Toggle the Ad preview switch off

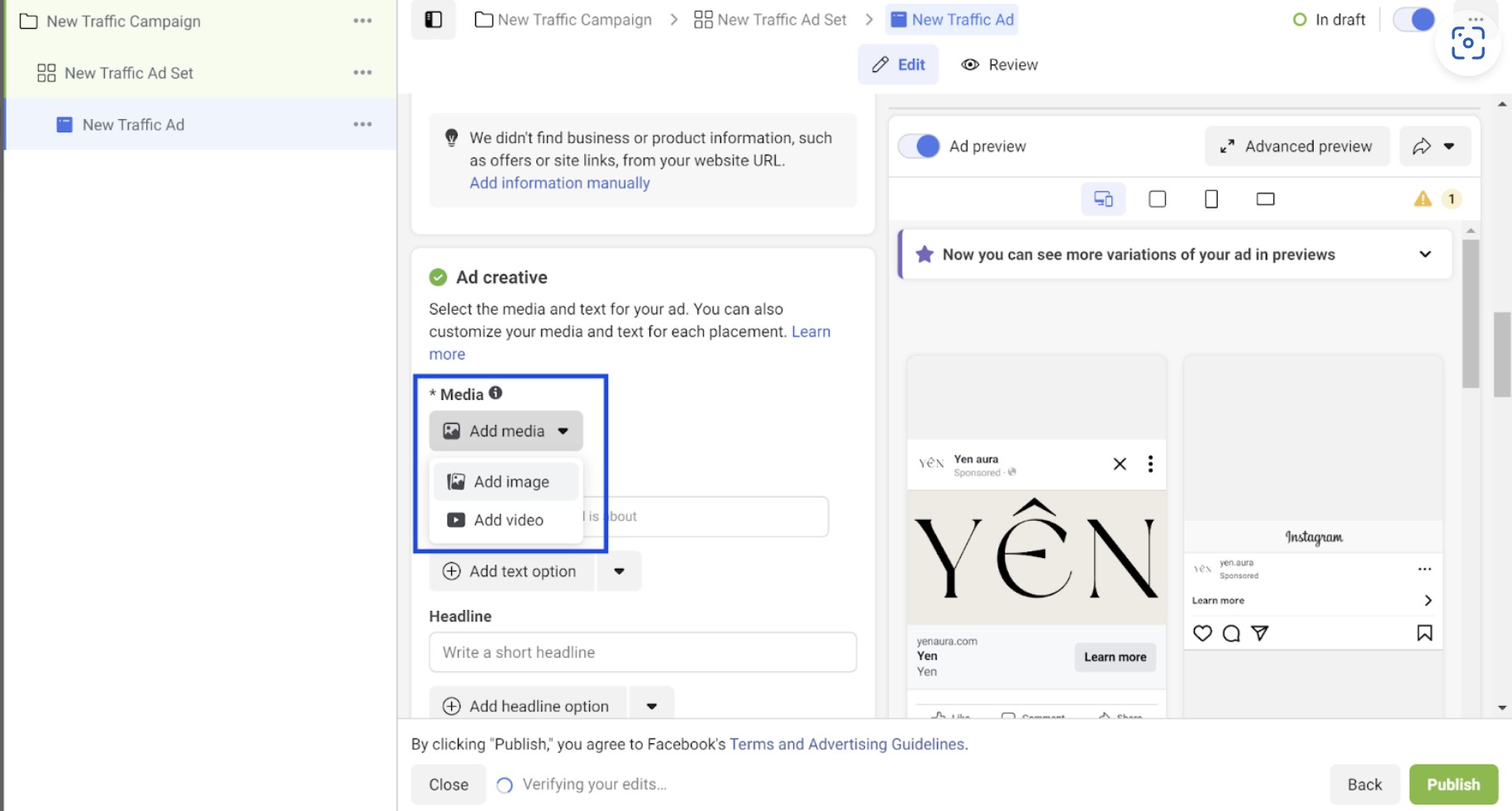(918, 146)
